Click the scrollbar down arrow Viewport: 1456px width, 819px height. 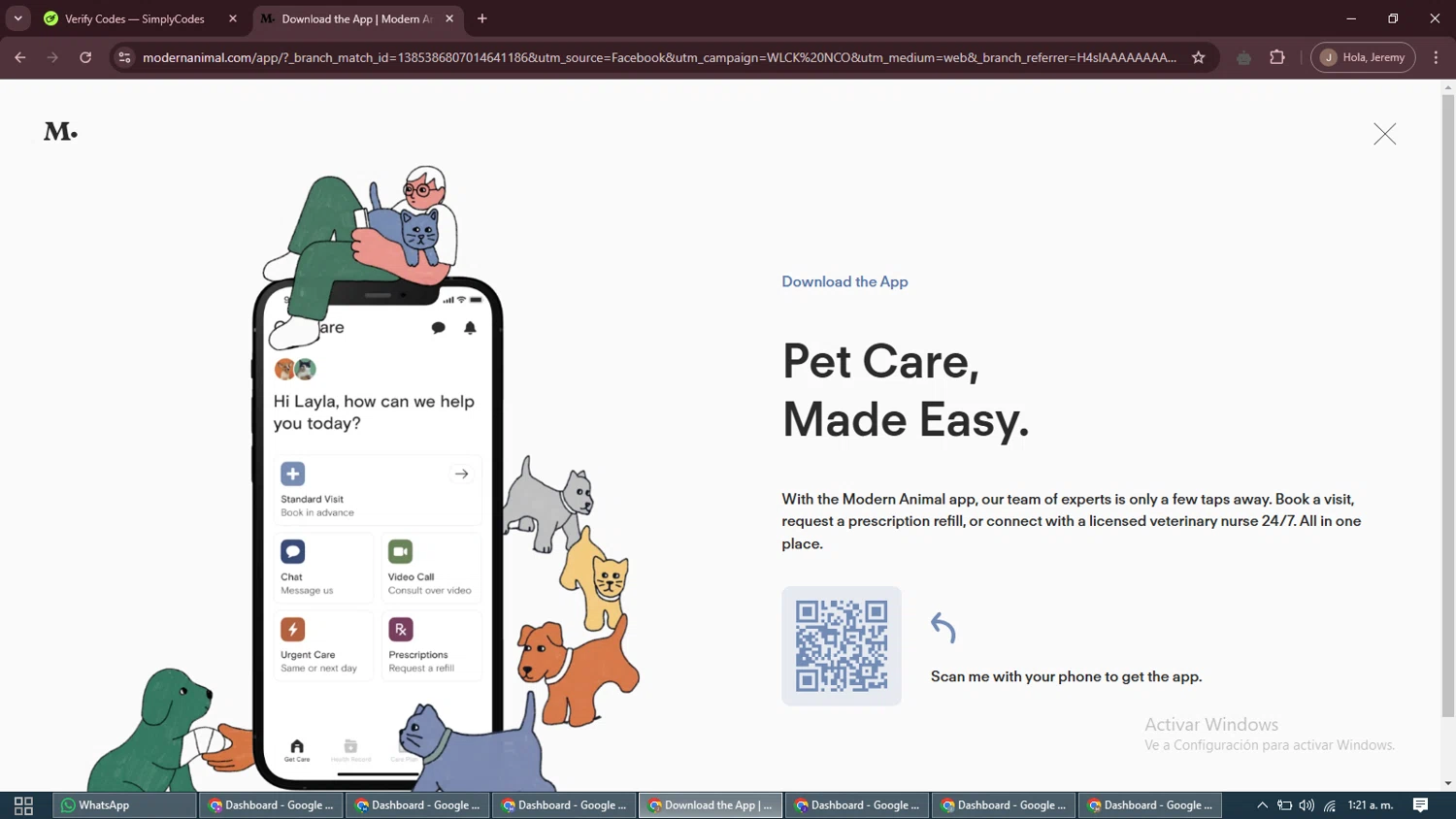coord(1447,783)
